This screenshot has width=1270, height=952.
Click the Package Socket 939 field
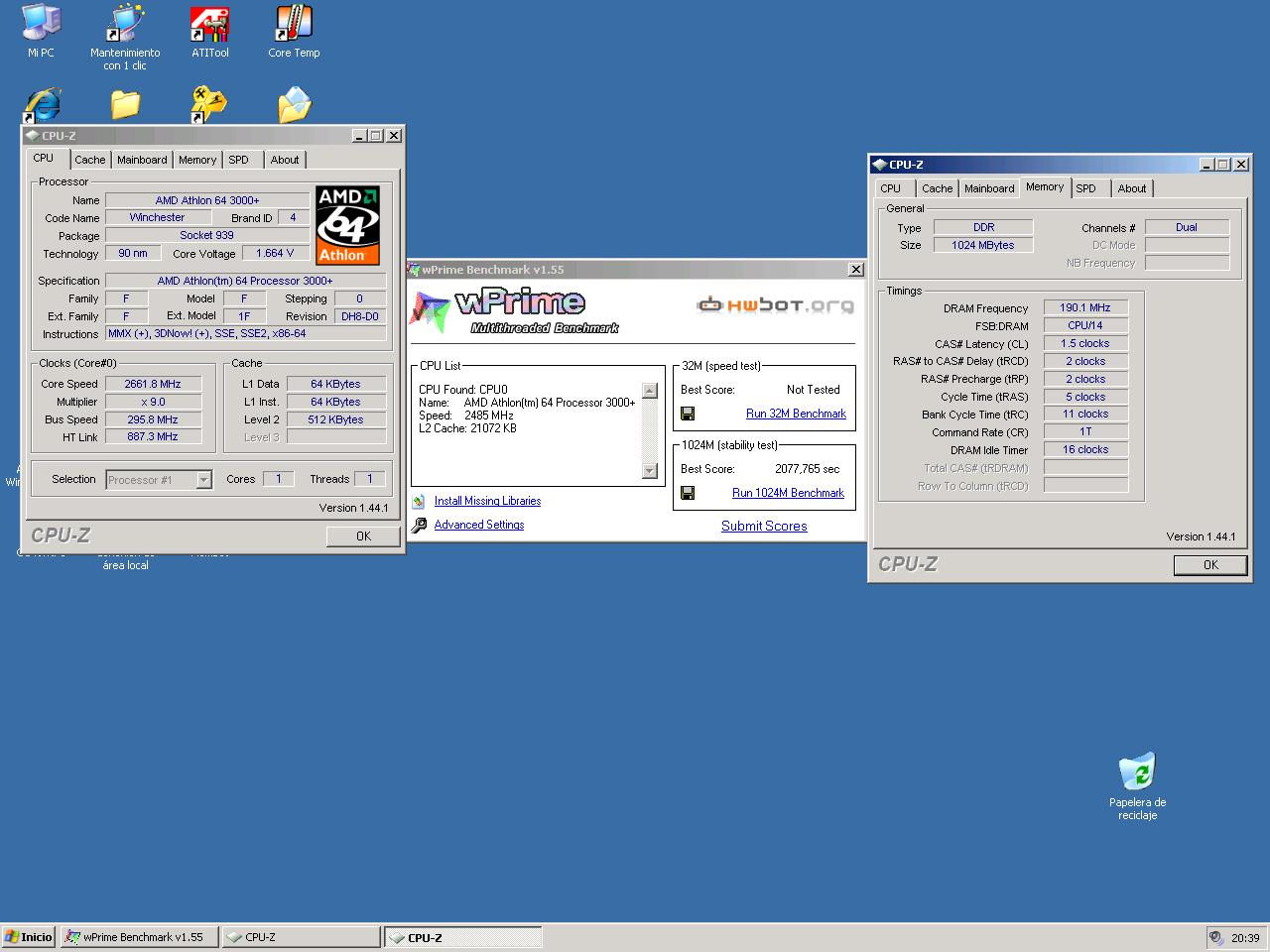click(207, 235)
